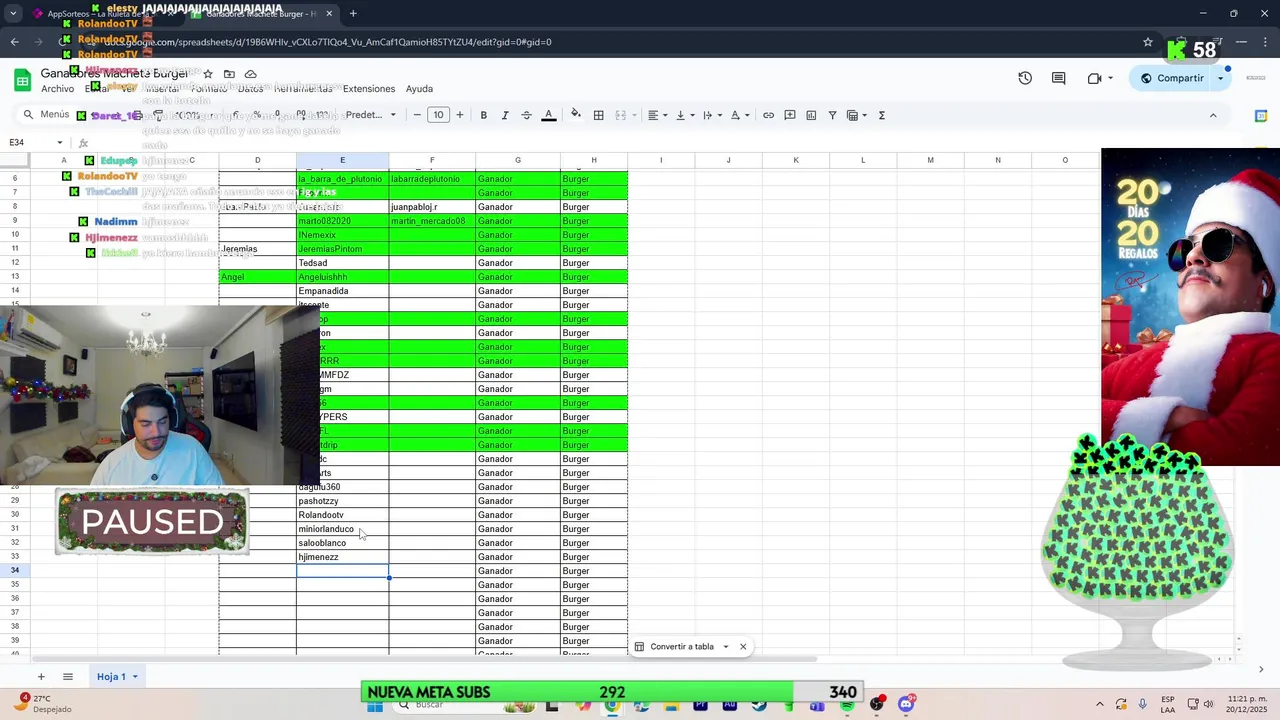
Task: Start a Meet video call
Action: [1095, 78]
